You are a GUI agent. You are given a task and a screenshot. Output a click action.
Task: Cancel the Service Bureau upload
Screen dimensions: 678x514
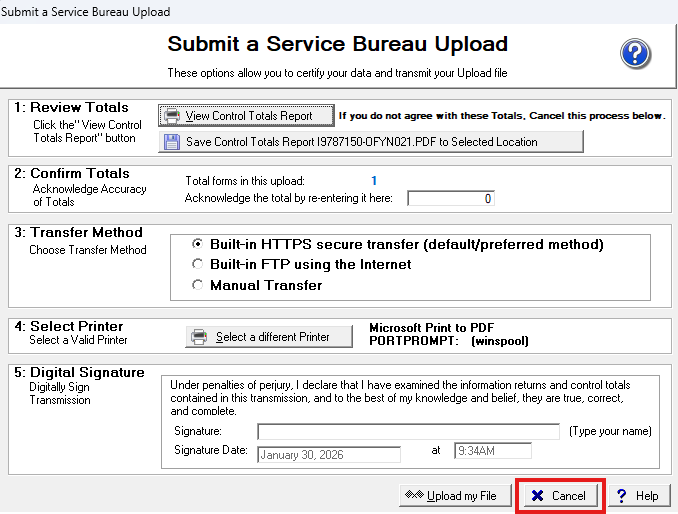click(x=560, y=496)
